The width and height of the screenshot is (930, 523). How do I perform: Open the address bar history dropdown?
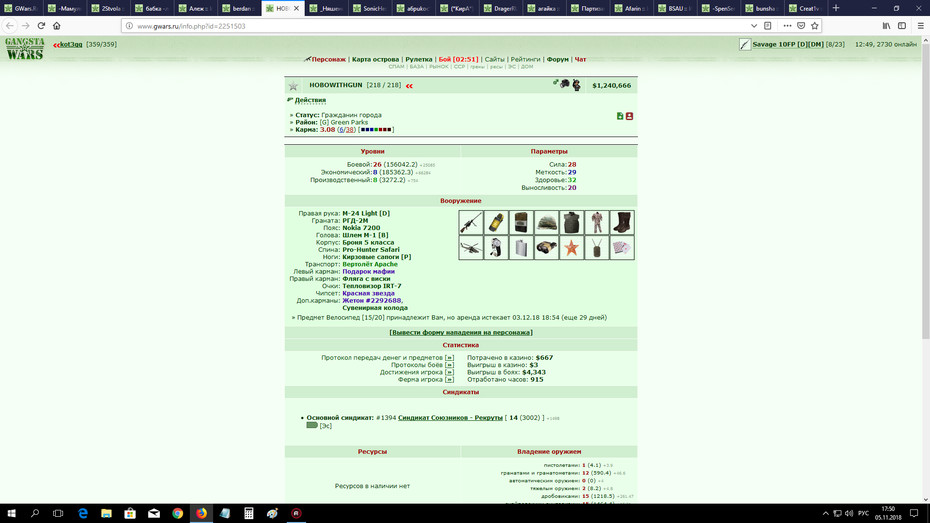[x=753, y=25]
